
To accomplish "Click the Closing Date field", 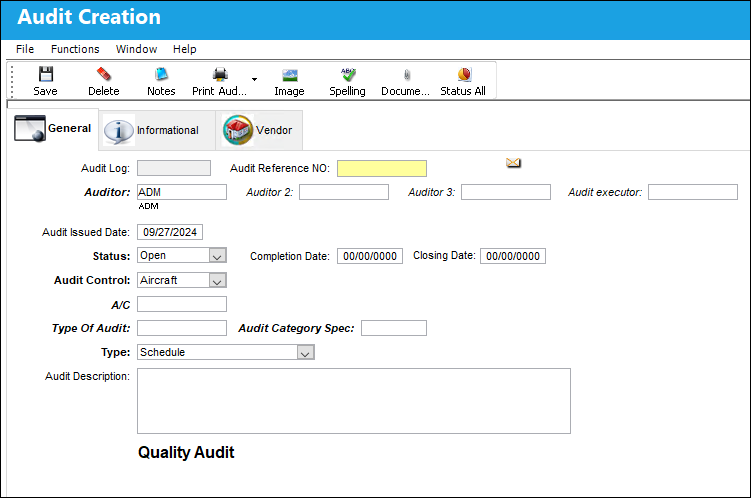I will click(513, 256).
